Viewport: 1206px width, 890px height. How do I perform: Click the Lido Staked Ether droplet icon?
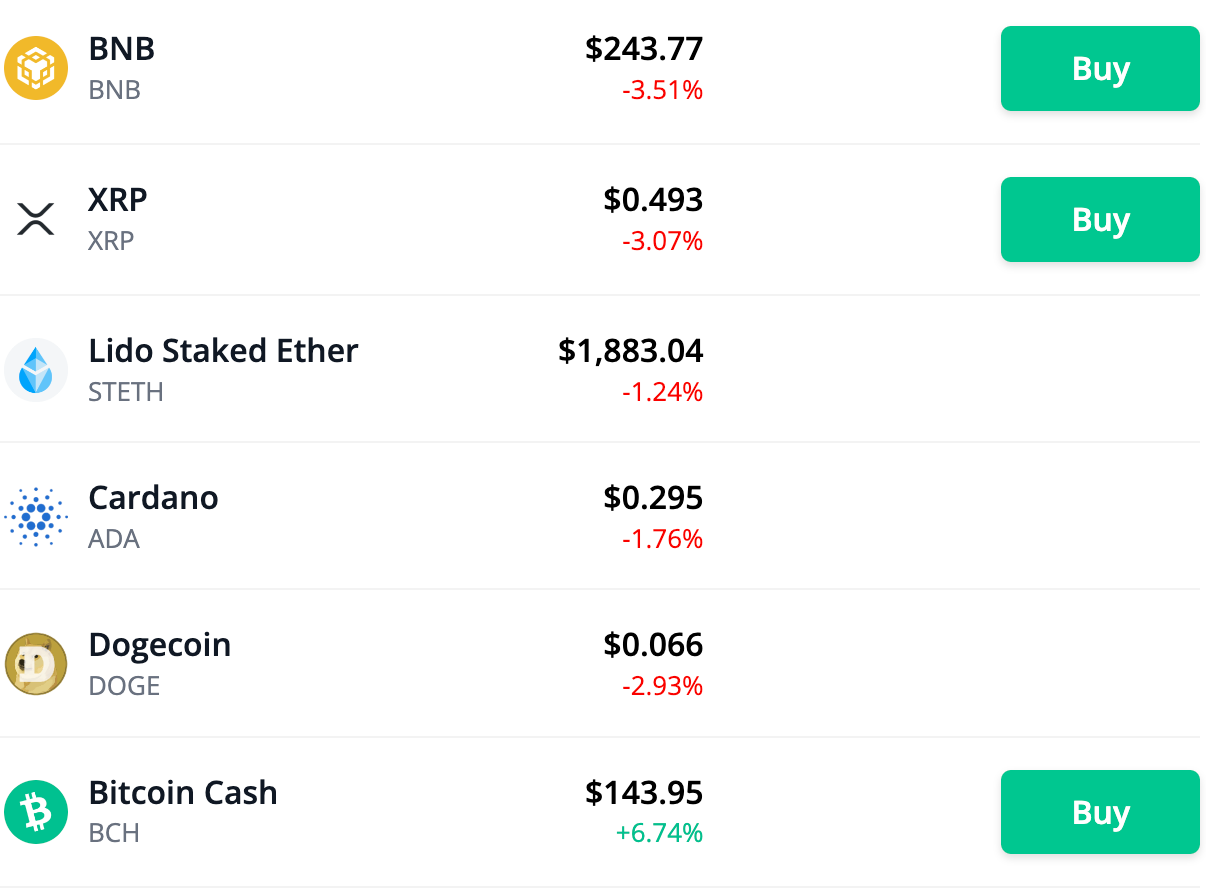coord(36,368)
